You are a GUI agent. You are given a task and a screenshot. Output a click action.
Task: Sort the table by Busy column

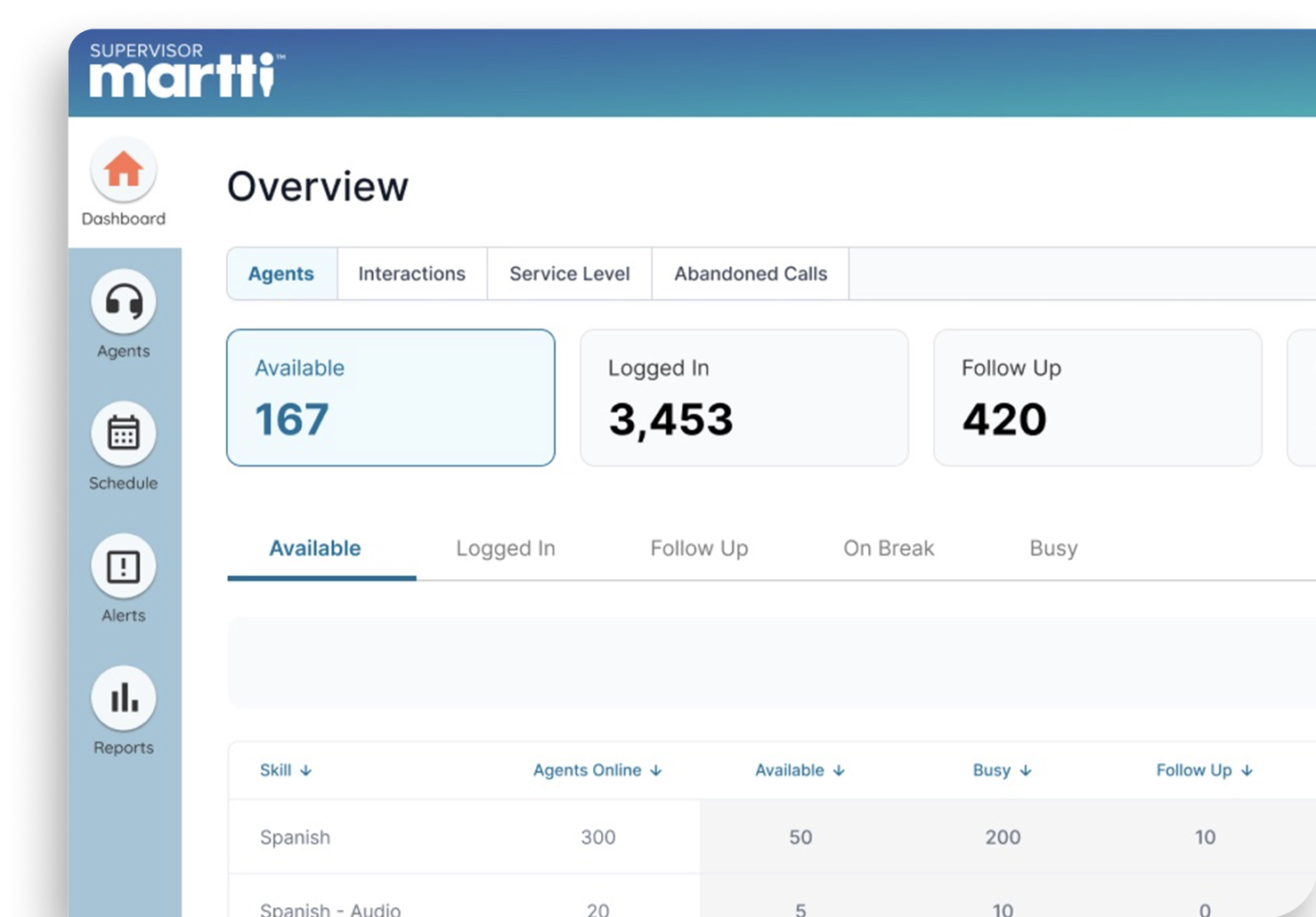pyautogui.click(x=1002, y=770)
